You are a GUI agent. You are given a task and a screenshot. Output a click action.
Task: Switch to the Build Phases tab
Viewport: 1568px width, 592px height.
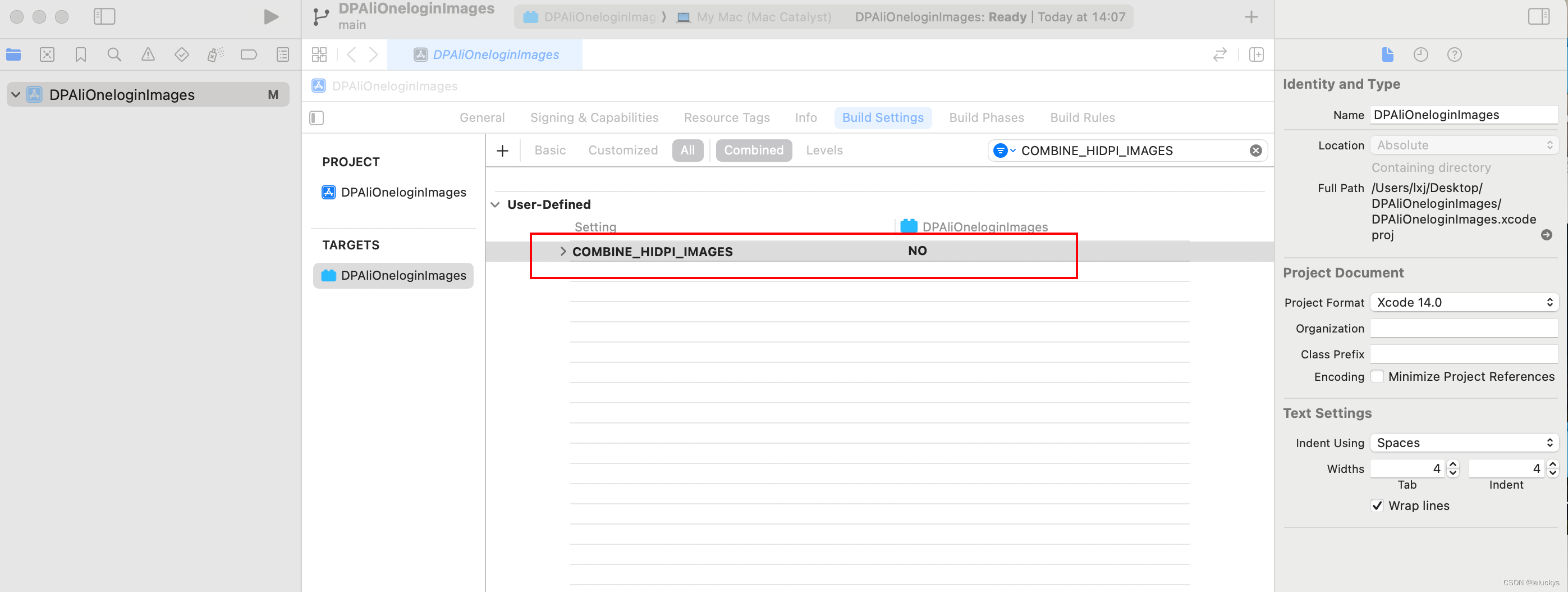pyautogui.click(x=986, y=117)
